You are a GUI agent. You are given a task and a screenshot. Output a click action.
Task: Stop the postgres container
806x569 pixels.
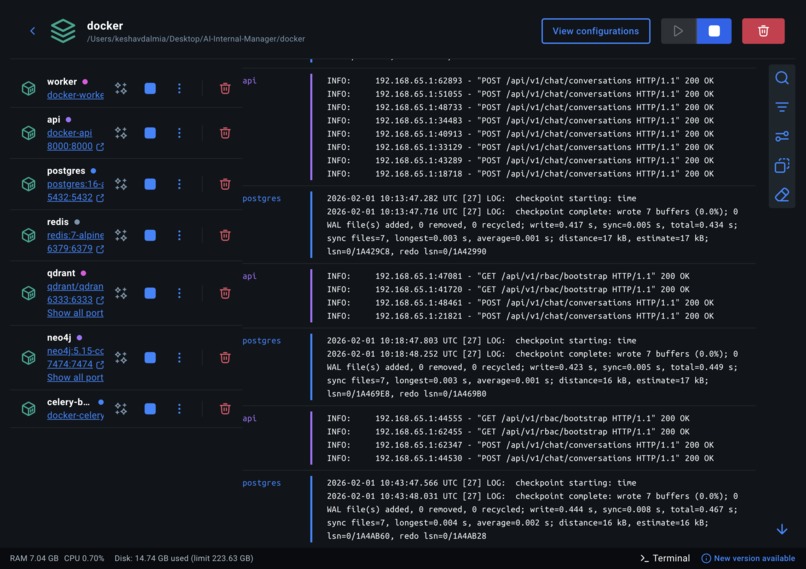click(150, 184)
